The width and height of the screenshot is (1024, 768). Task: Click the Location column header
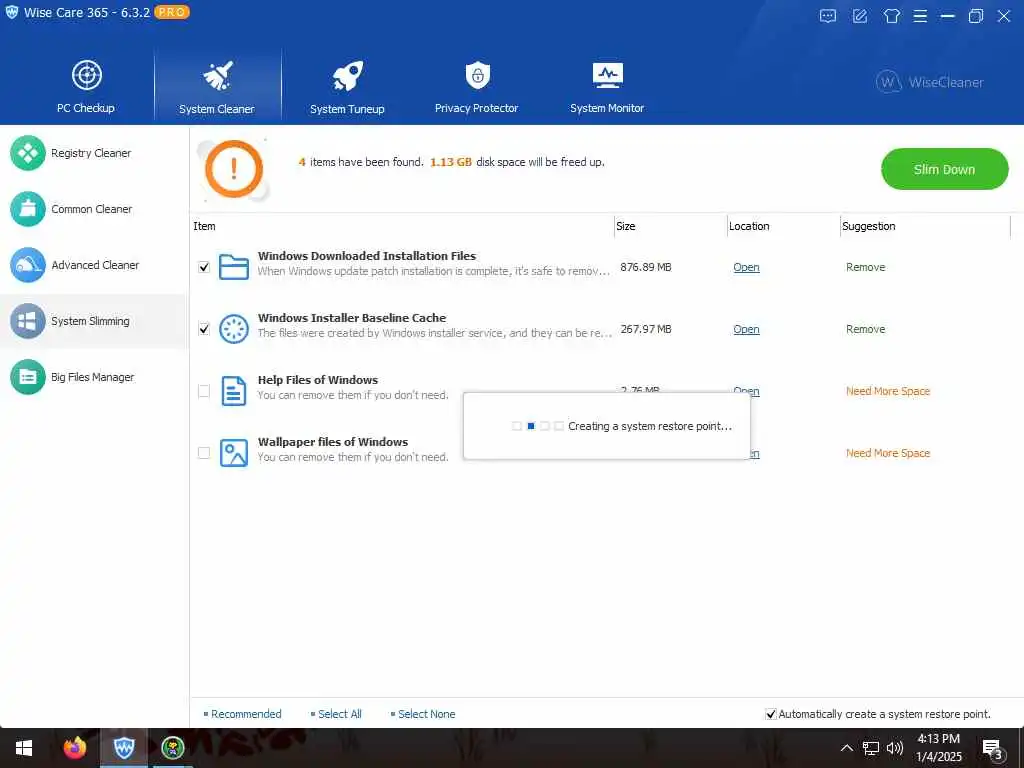749,226
